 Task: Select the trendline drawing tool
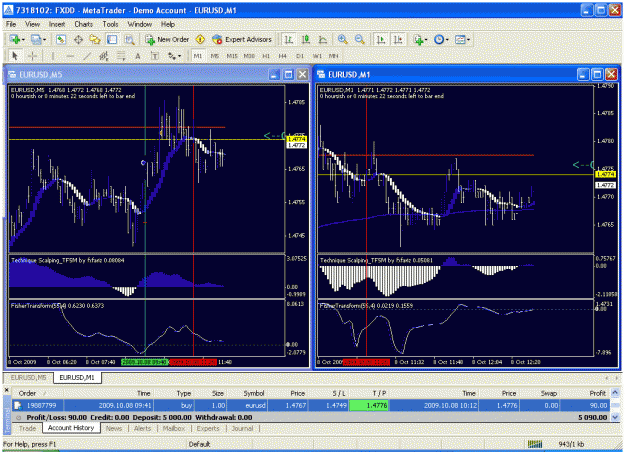coord(87,56)
